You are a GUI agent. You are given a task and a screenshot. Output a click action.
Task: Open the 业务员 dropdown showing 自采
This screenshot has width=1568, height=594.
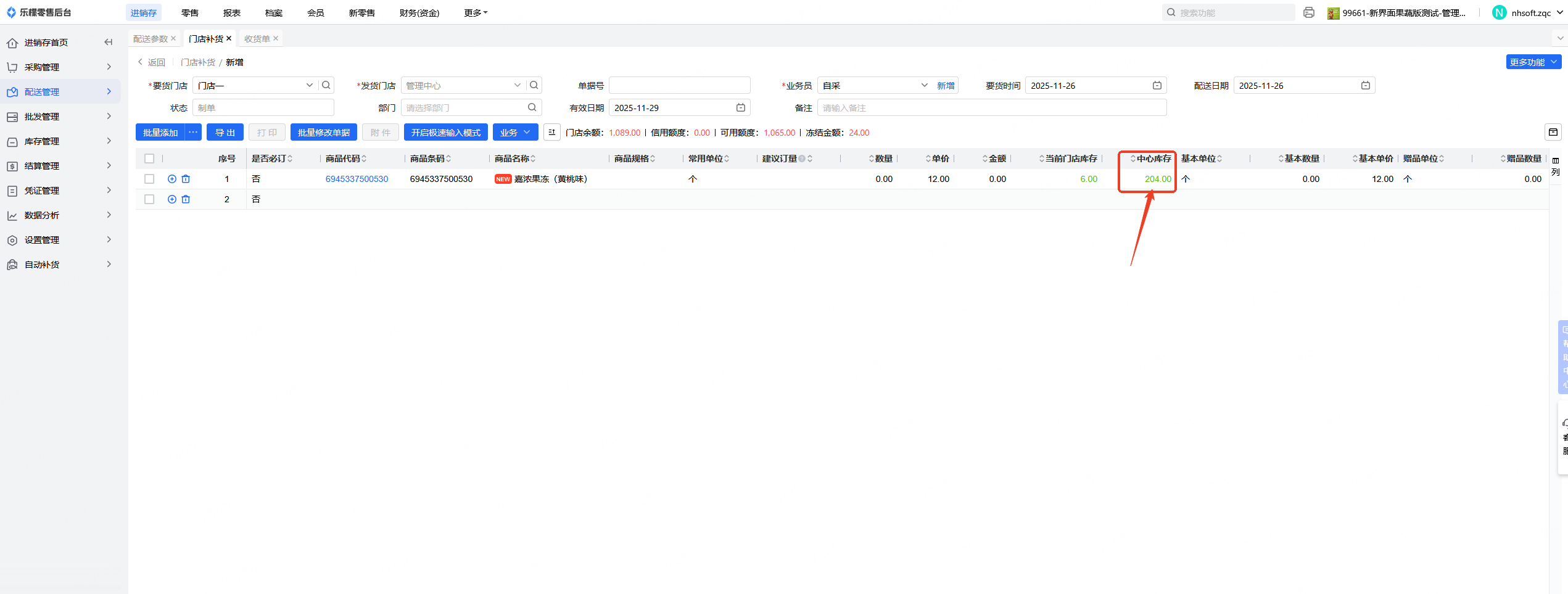(924, 85)
